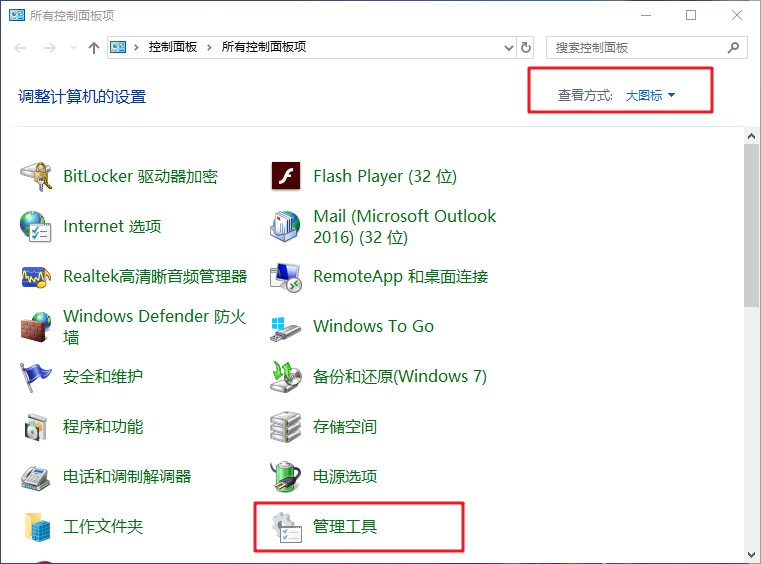Open the recent locations dropdown arrow

click(73, 48)
